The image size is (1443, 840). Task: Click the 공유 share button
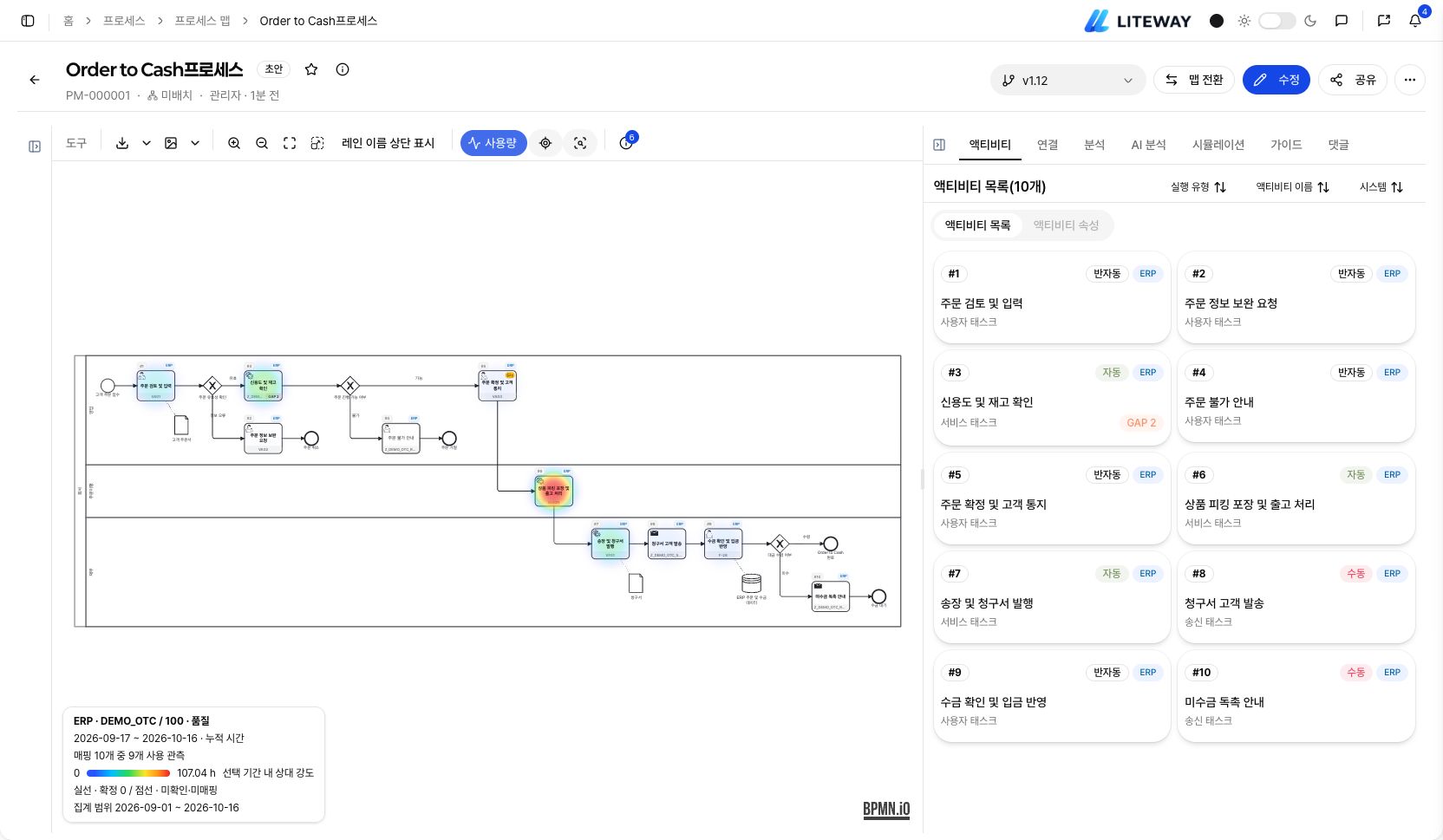pyautogui.click(x=1354, y=80)
